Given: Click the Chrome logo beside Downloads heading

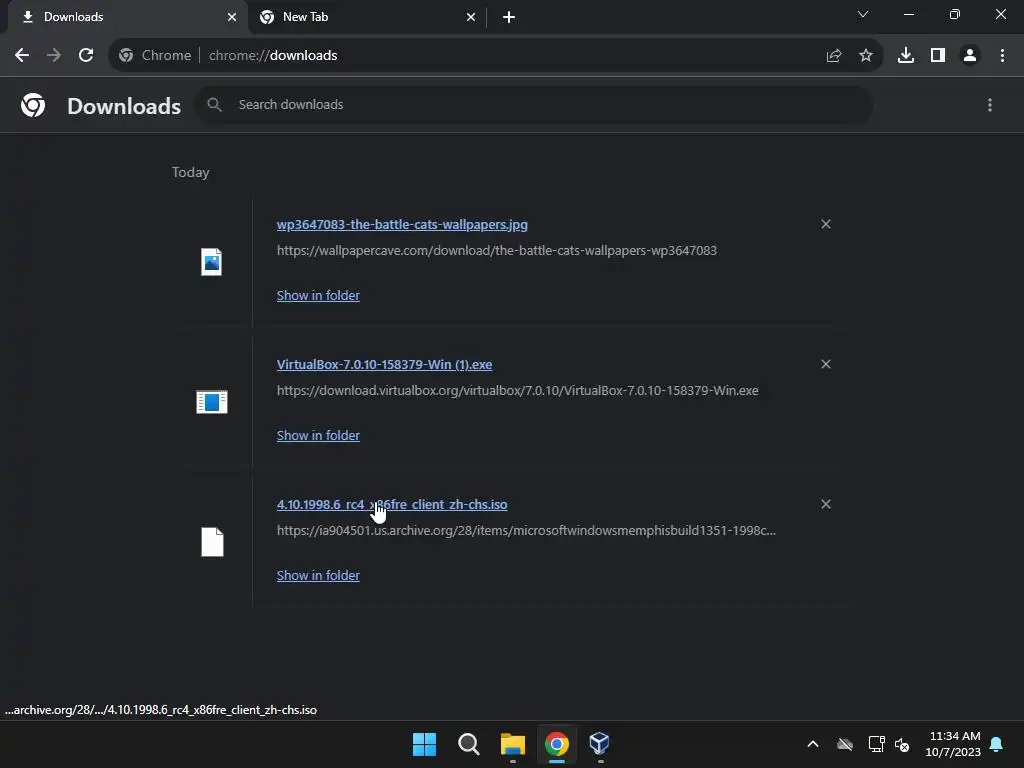Looking at the screenshot, I should tap(33, 105).
